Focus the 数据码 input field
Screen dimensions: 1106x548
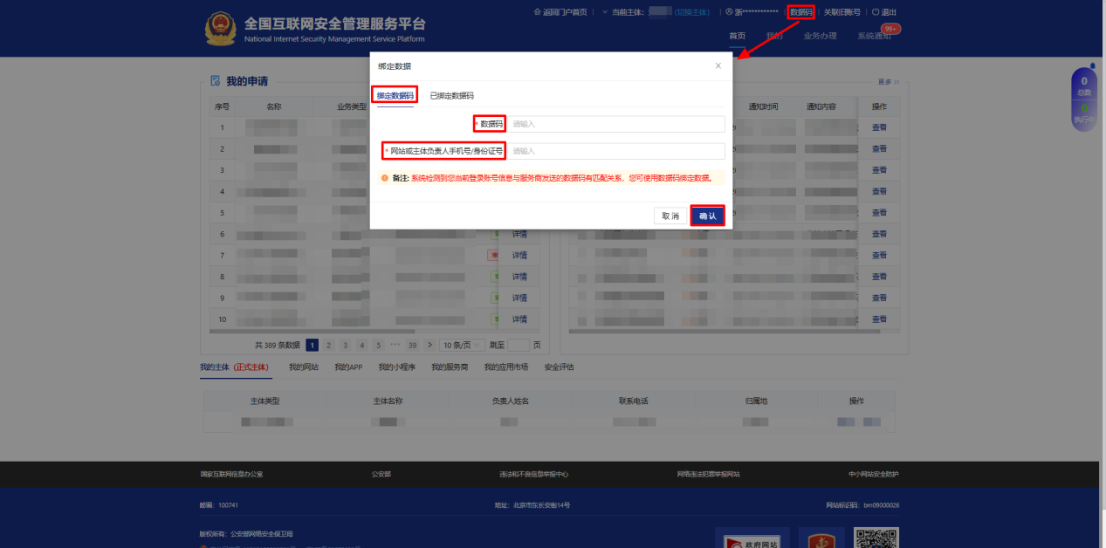616,124
